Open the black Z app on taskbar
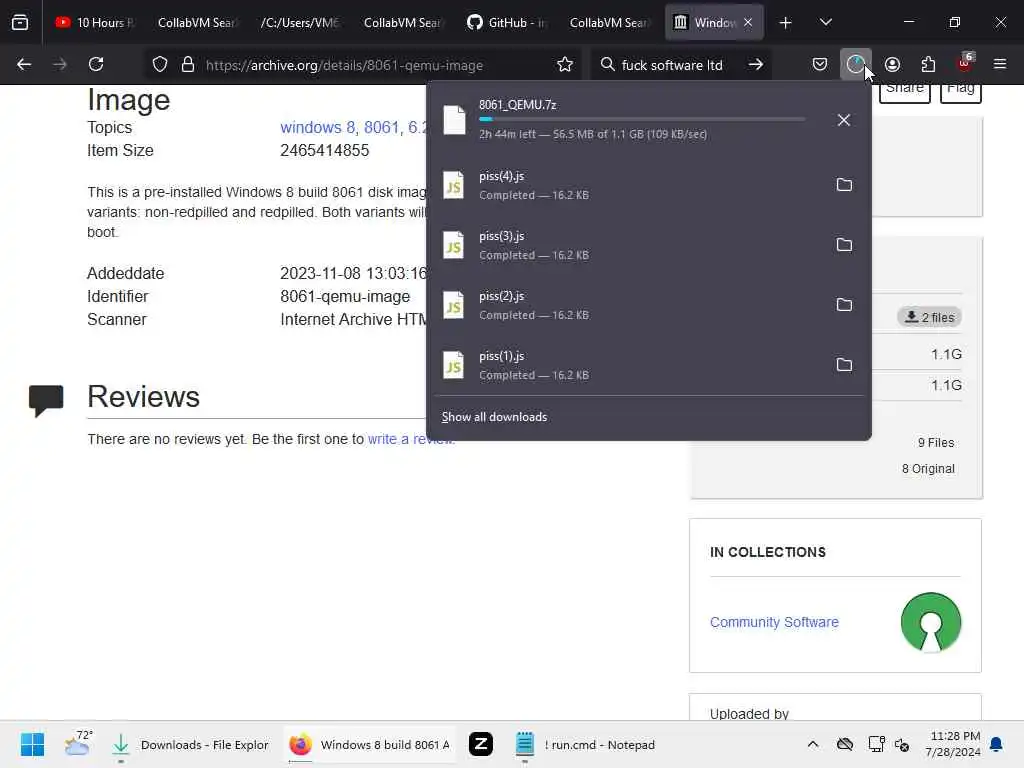This screenshot has height=768, width=1024. click(x=481, y=744)
